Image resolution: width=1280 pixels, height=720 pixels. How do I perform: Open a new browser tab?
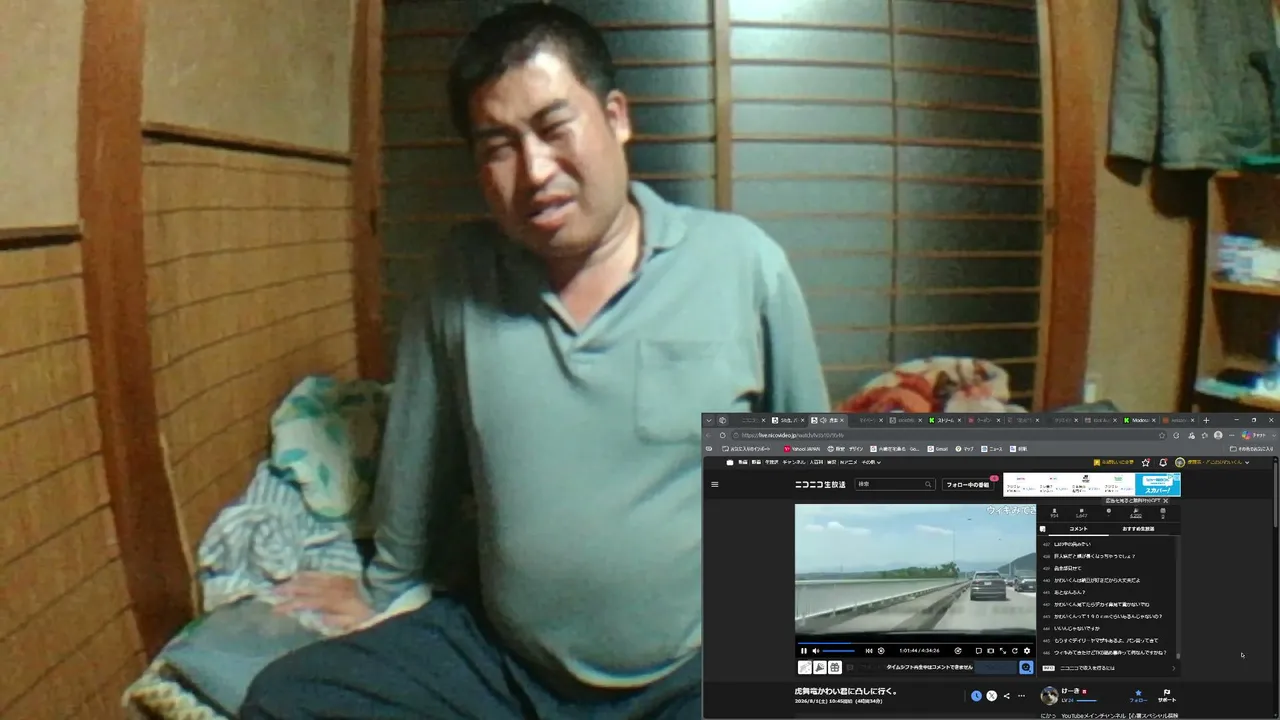click(x=1206, y=420)
